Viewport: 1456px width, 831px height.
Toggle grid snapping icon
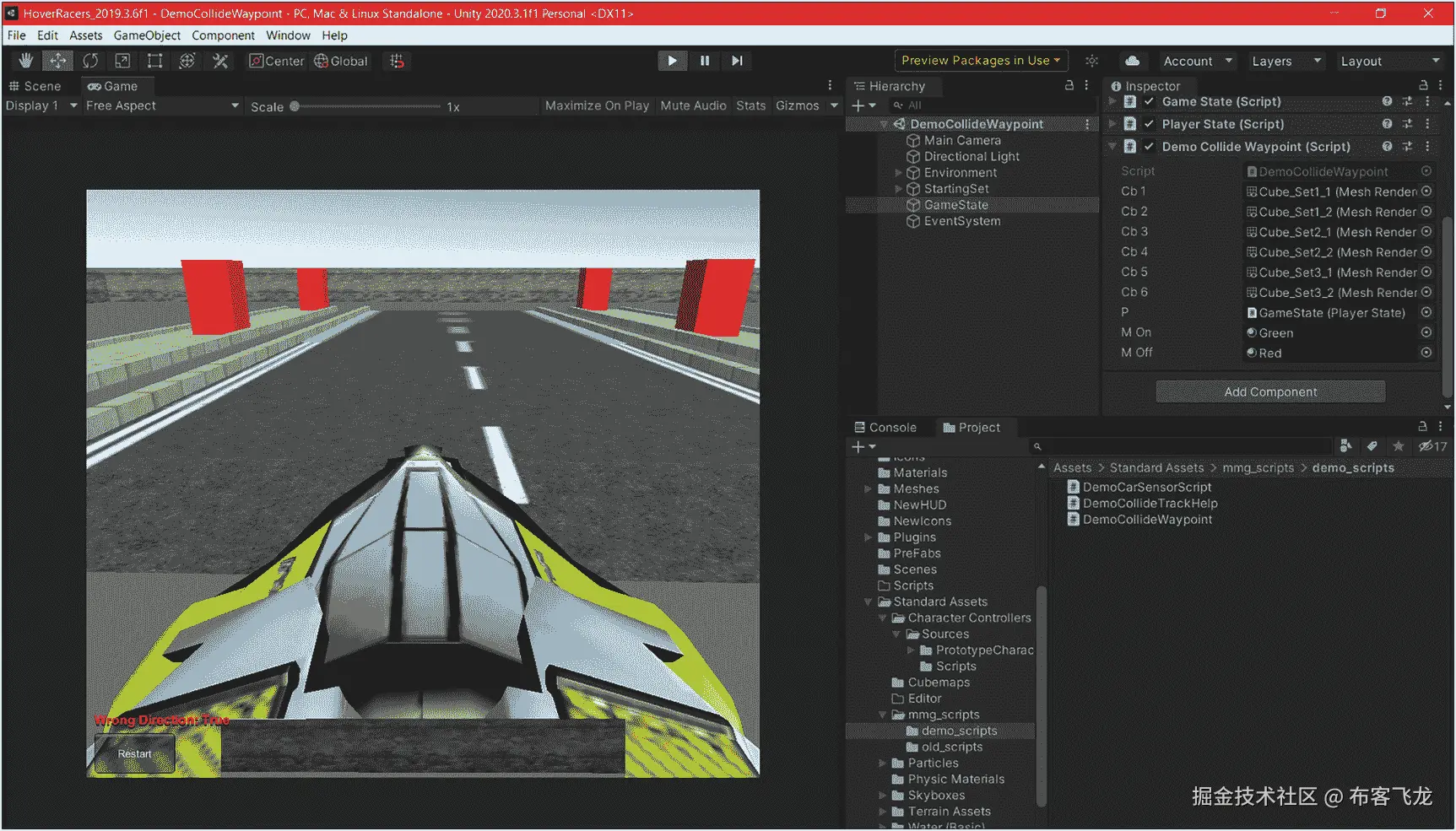[x=397, y=61]
